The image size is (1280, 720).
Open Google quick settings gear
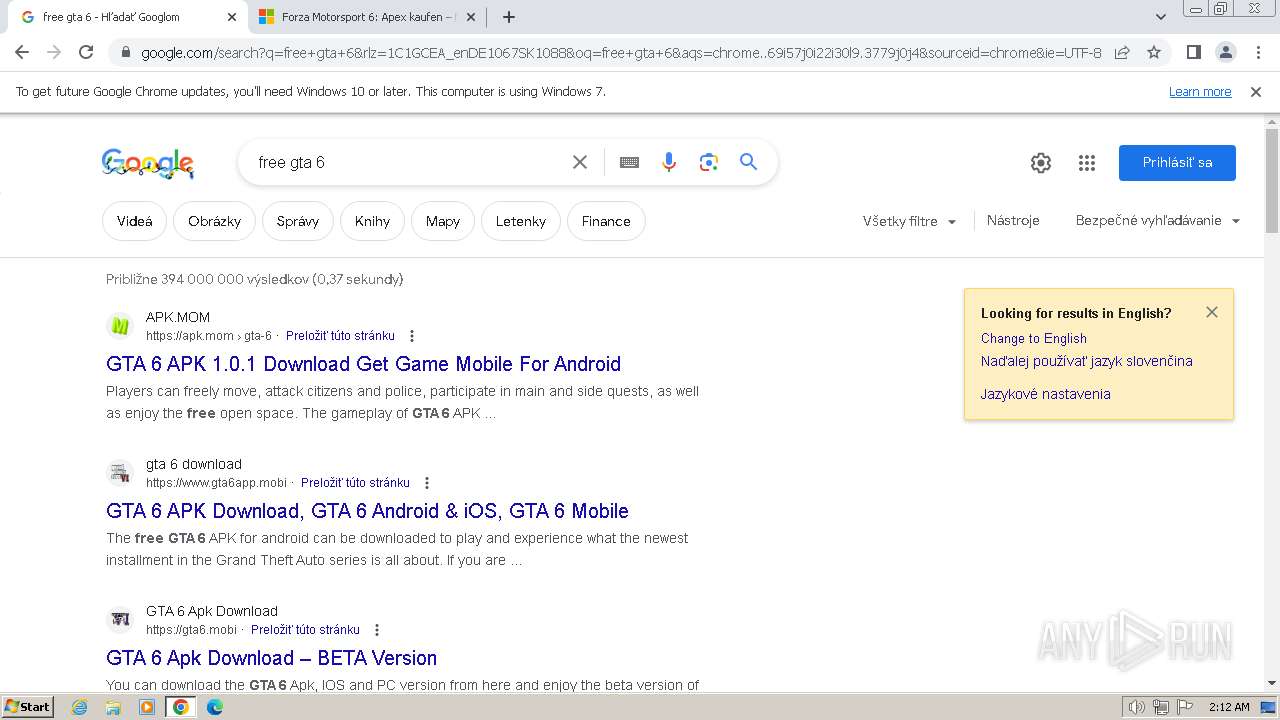point(1041,163)
